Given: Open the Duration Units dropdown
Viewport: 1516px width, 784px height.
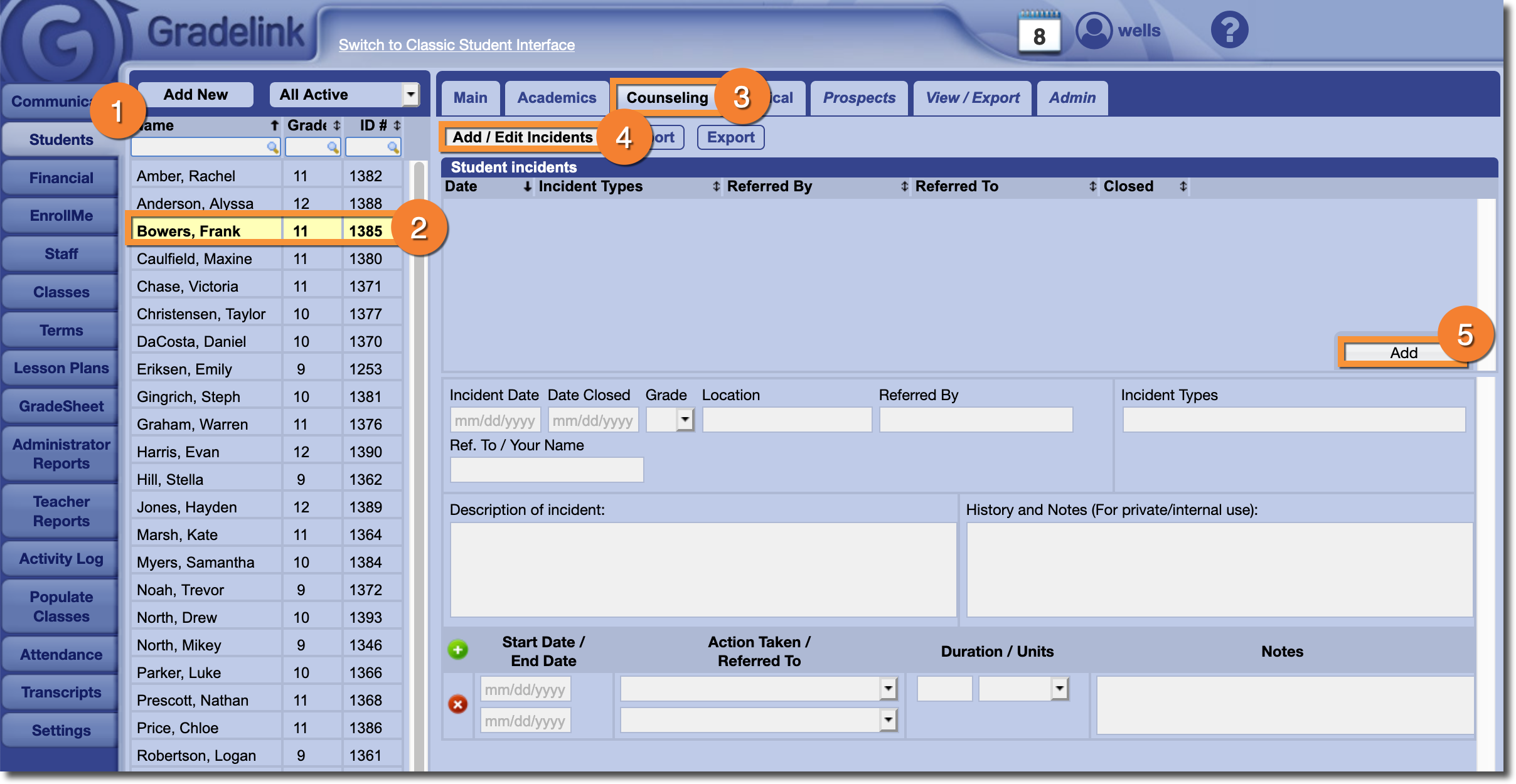Looking at the screenshot, I should pos(1059,689).
